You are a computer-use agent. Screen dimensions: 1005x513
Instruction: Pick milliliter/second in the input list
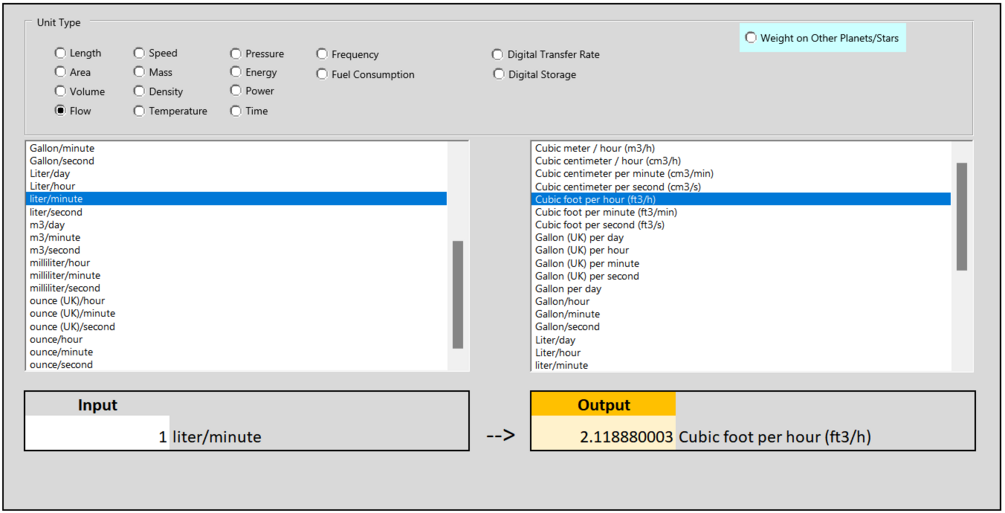point(236,288)
